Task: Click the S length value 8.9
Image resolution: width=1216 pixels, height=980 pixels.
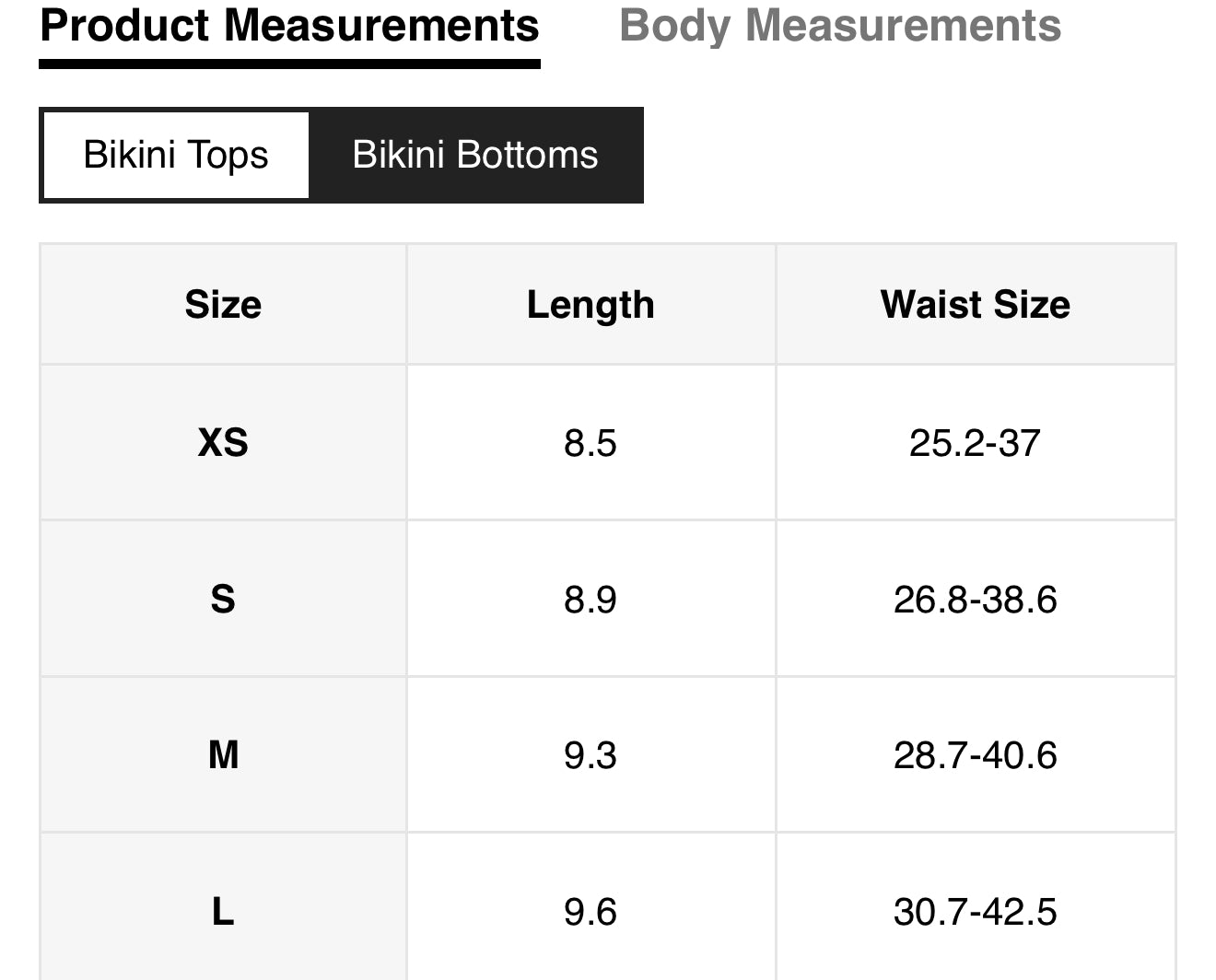Action: (590, 600)
